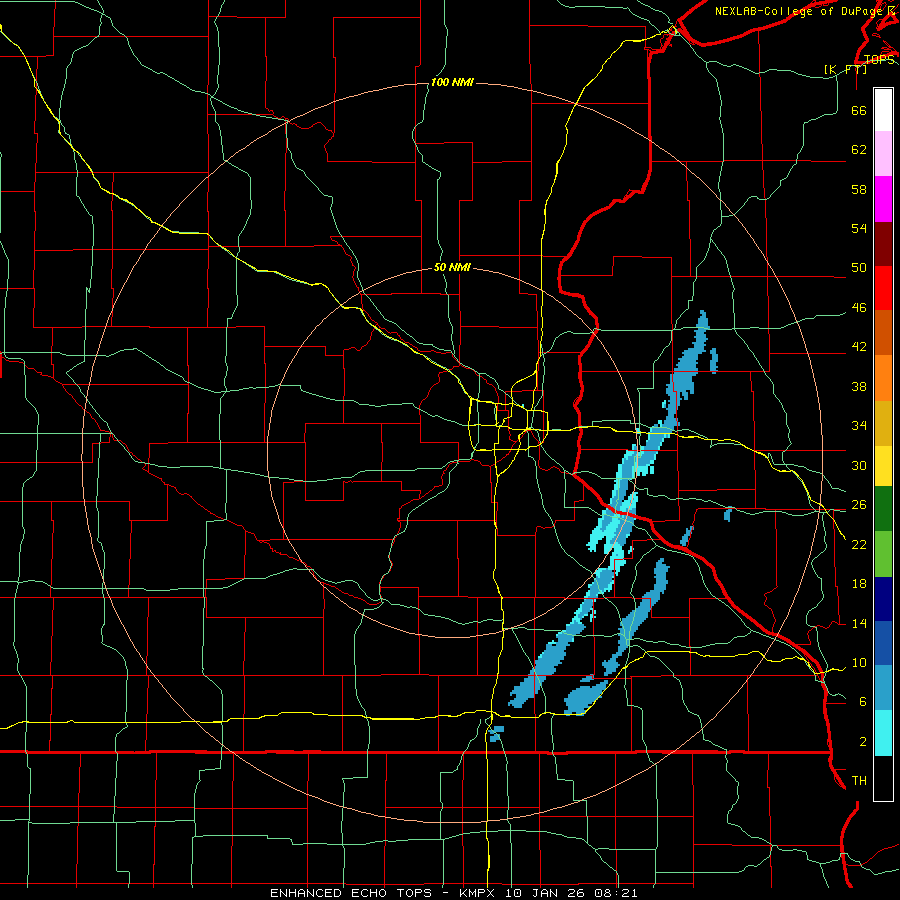The width and height of the screenshot is (900, 900).
Task: Click the 26 legend value label
Action: coord(859,505)
